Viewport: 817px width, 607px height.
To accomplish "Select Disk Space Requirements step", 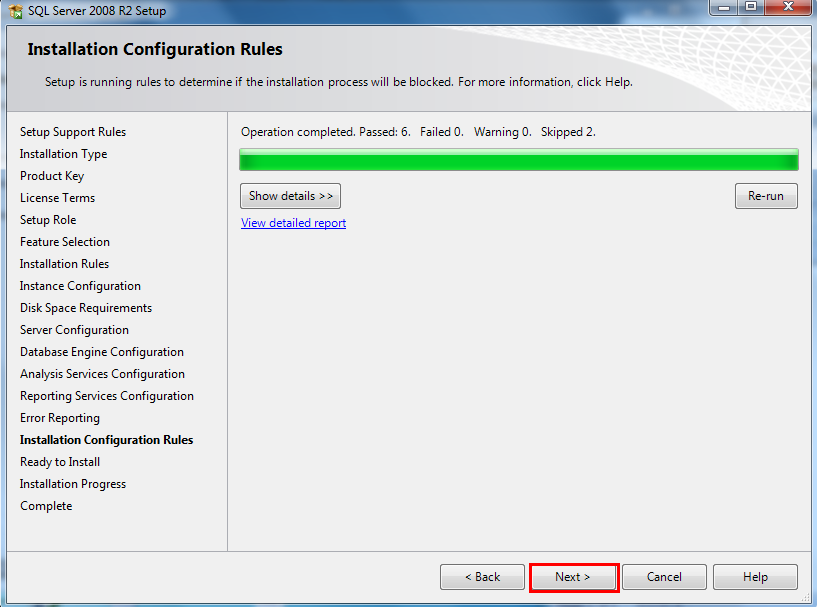I will click(86, 308).
